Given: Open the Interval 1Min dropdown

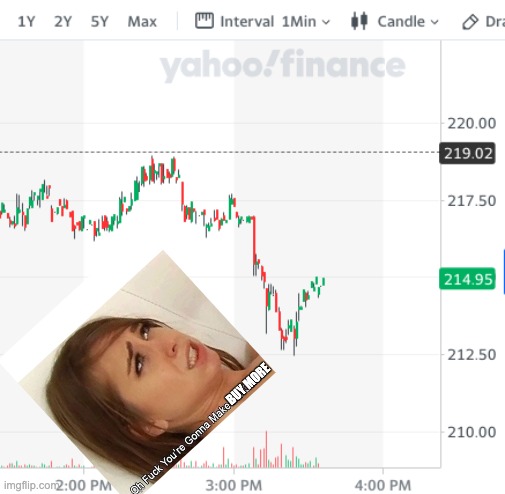Looking at the screenshot, I should tap(263, 22).
